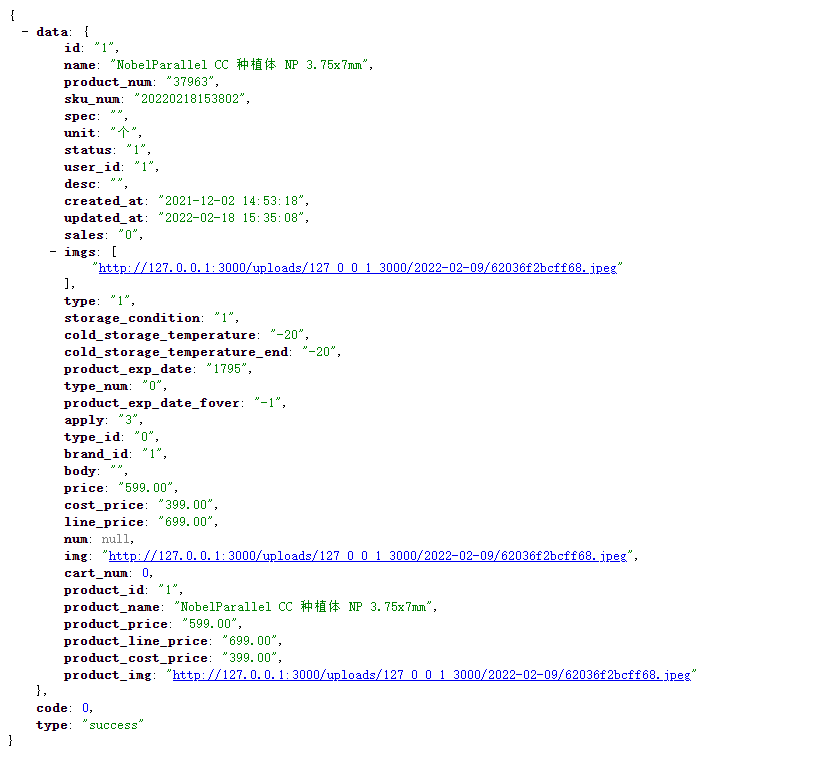Select the product_num value 37963
The height and width of the screenshot is (769, 824).
(190, 82)
